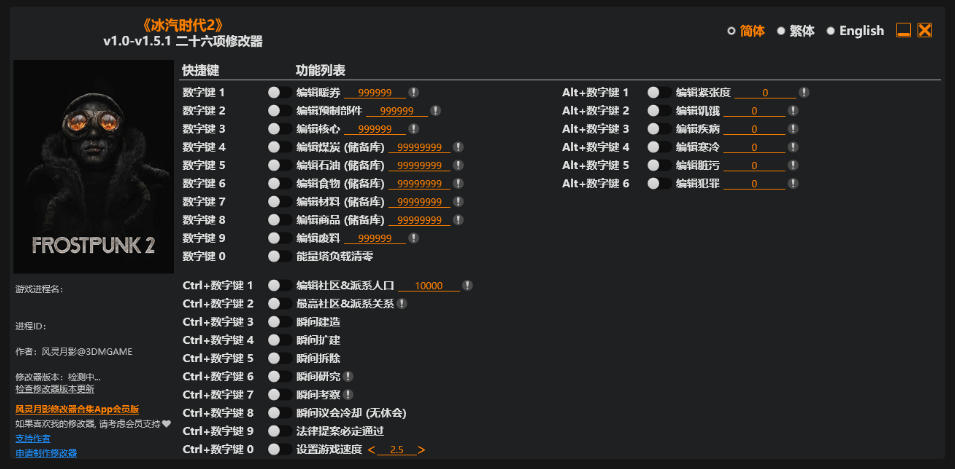Viewport: 955px width, 469px height.
Task: Click info icon next to 最高社区&派系关系
Action: 401,303
